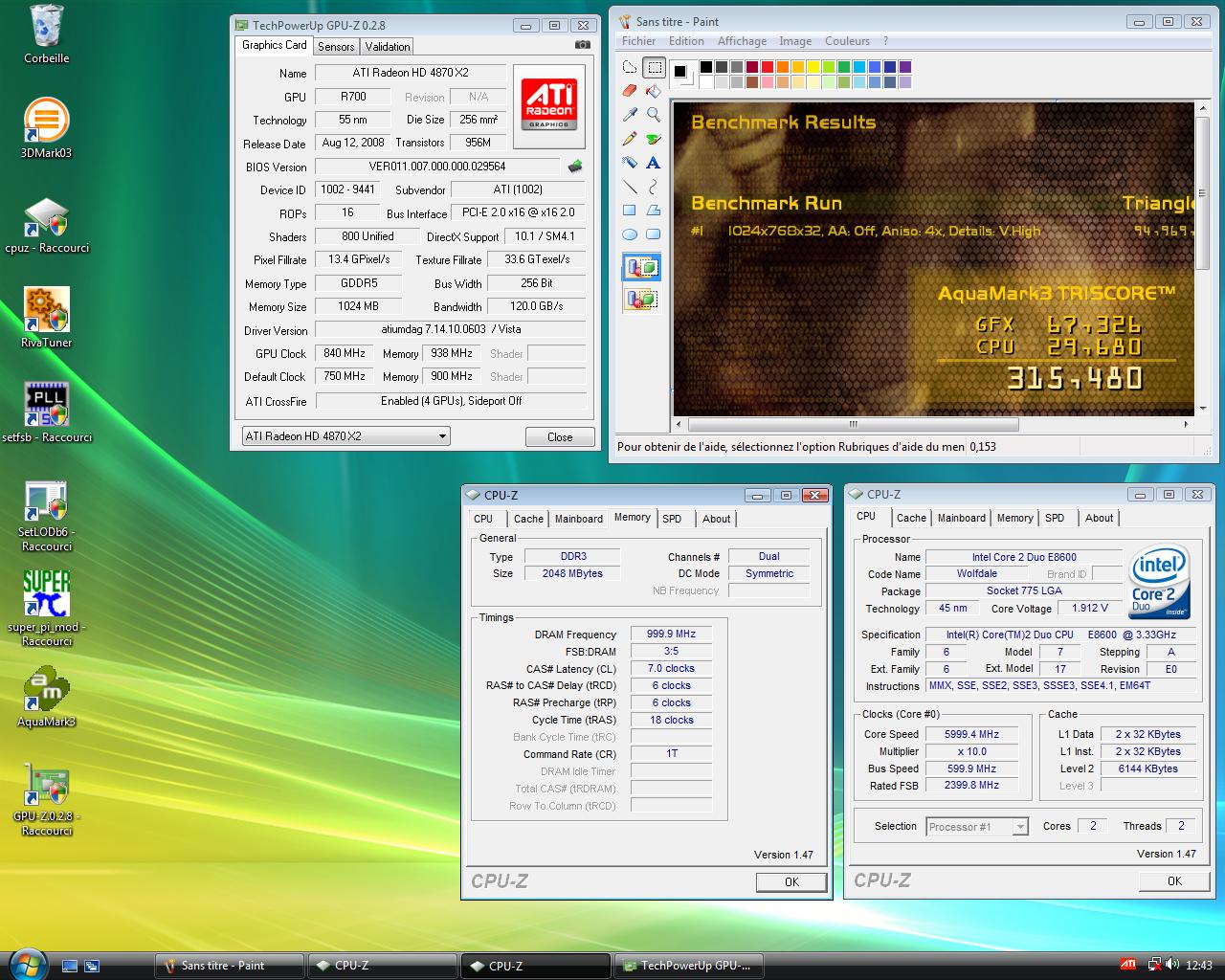Switch to the TechPowerUp GPU taskbar button
1225x980 pixels.
pos(688,966)
